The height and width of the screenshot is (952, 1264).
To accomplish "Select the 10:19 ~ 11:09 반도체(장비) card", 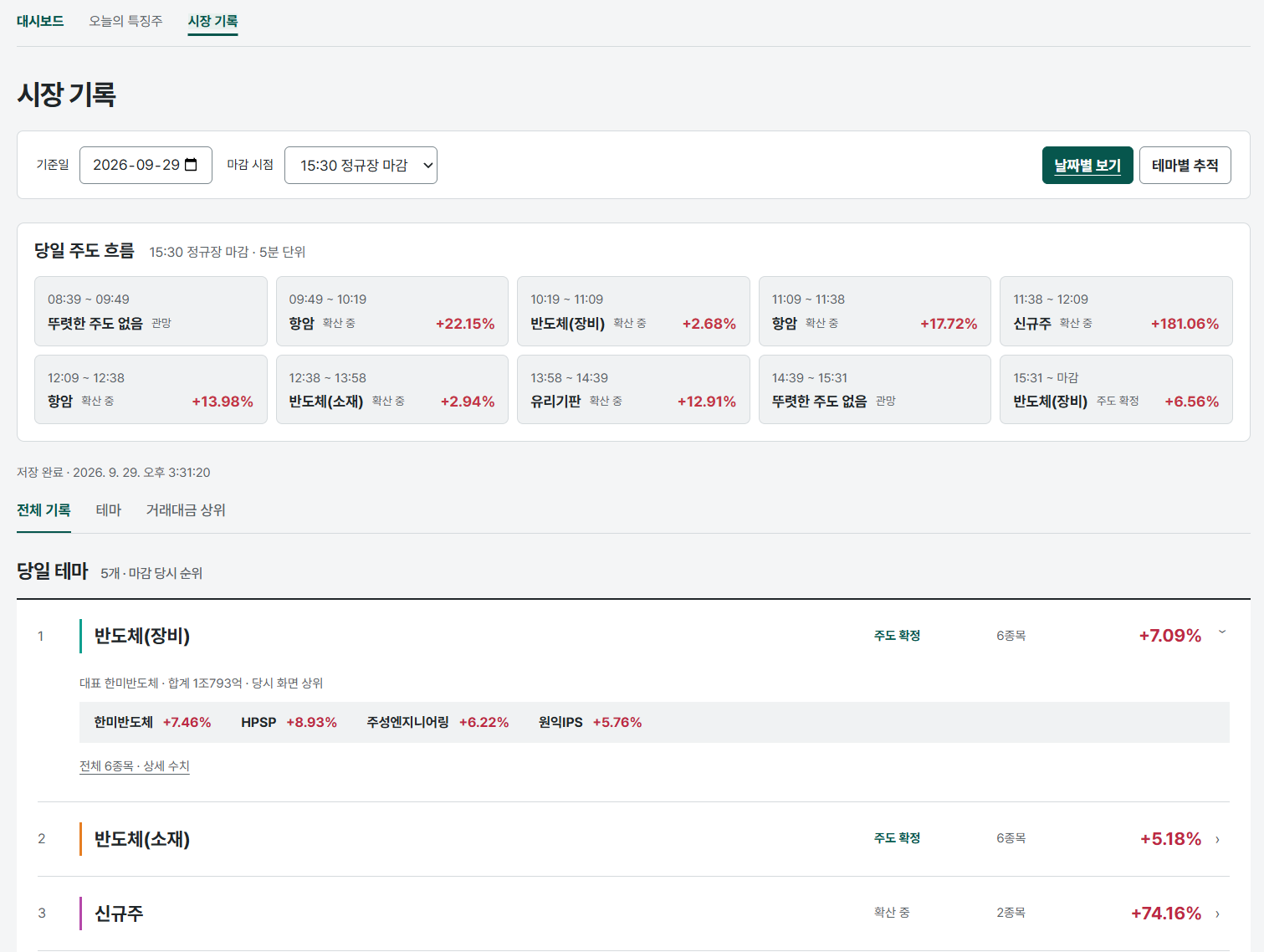I will point(633,311).
